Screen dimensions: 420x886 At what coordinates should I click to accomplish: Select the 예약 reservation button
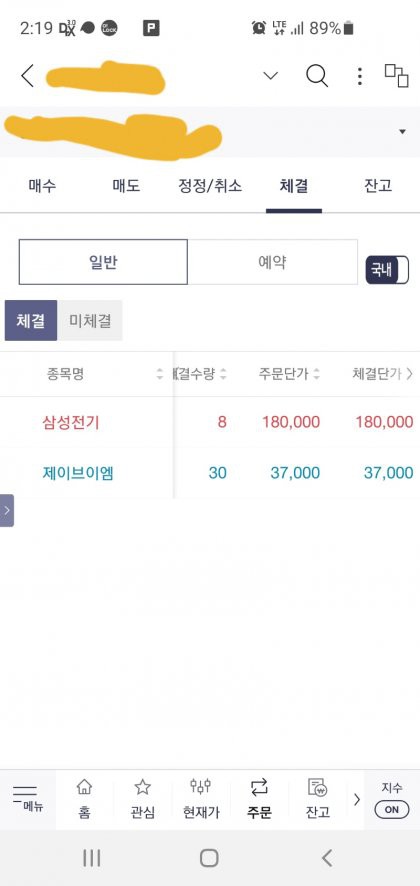click(x=272, y=262)
